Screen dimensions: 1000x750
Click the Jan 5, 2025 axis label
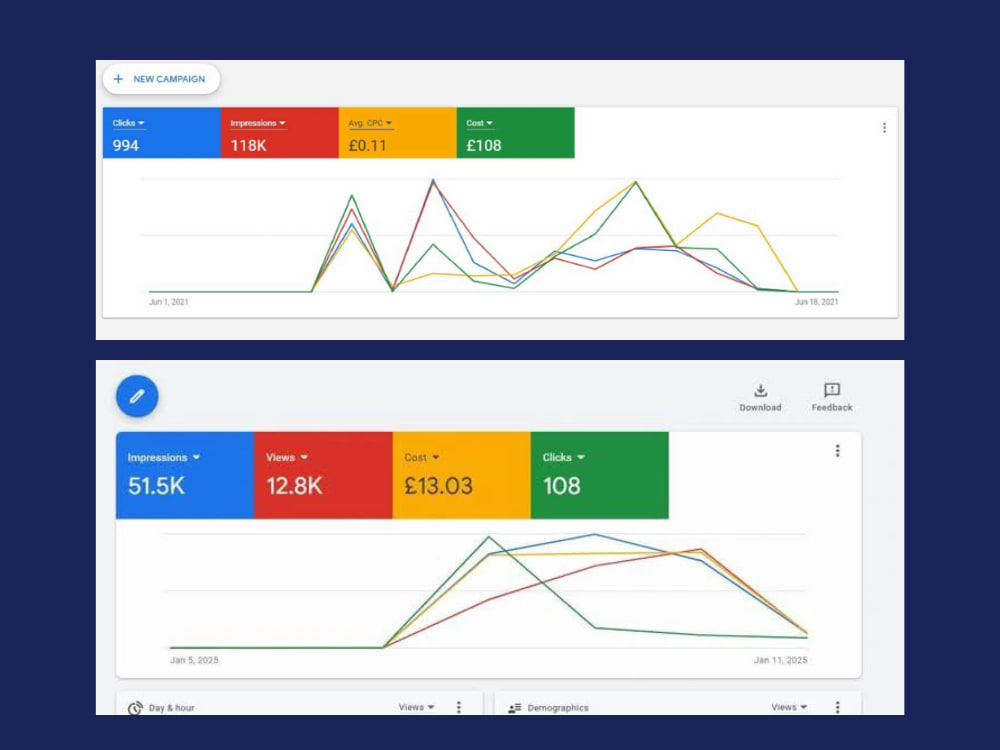click(194, 660)
